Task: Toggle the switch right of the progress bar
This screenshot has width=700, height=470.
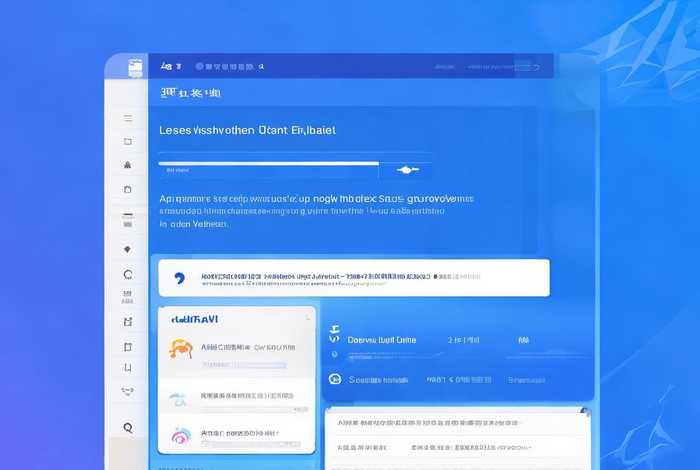Action: click(x=406, y=170)
